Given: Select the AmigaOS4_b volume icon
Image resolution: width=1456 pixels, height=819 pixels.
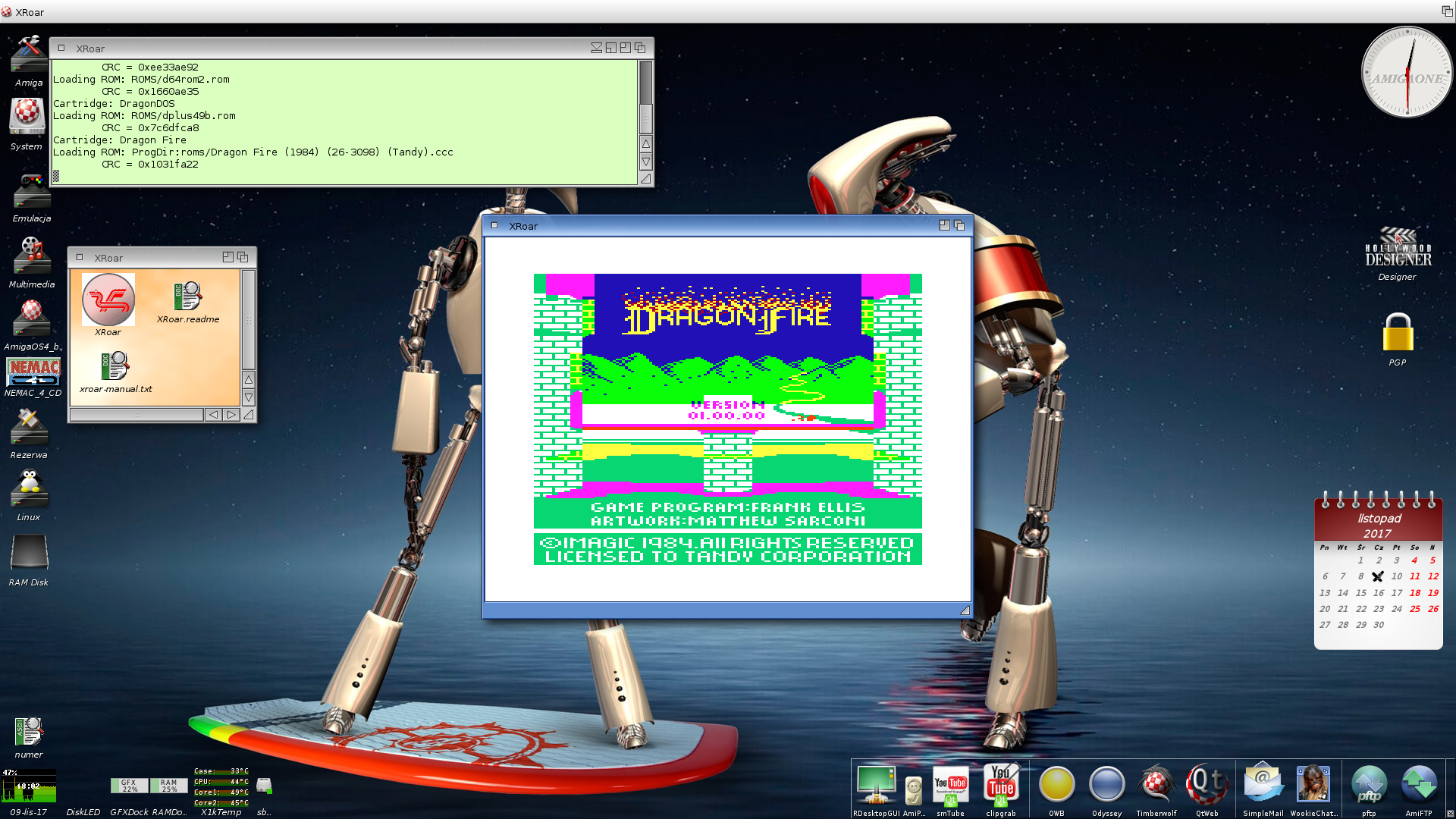Looking at the screenshot, I should pos(31,318).
